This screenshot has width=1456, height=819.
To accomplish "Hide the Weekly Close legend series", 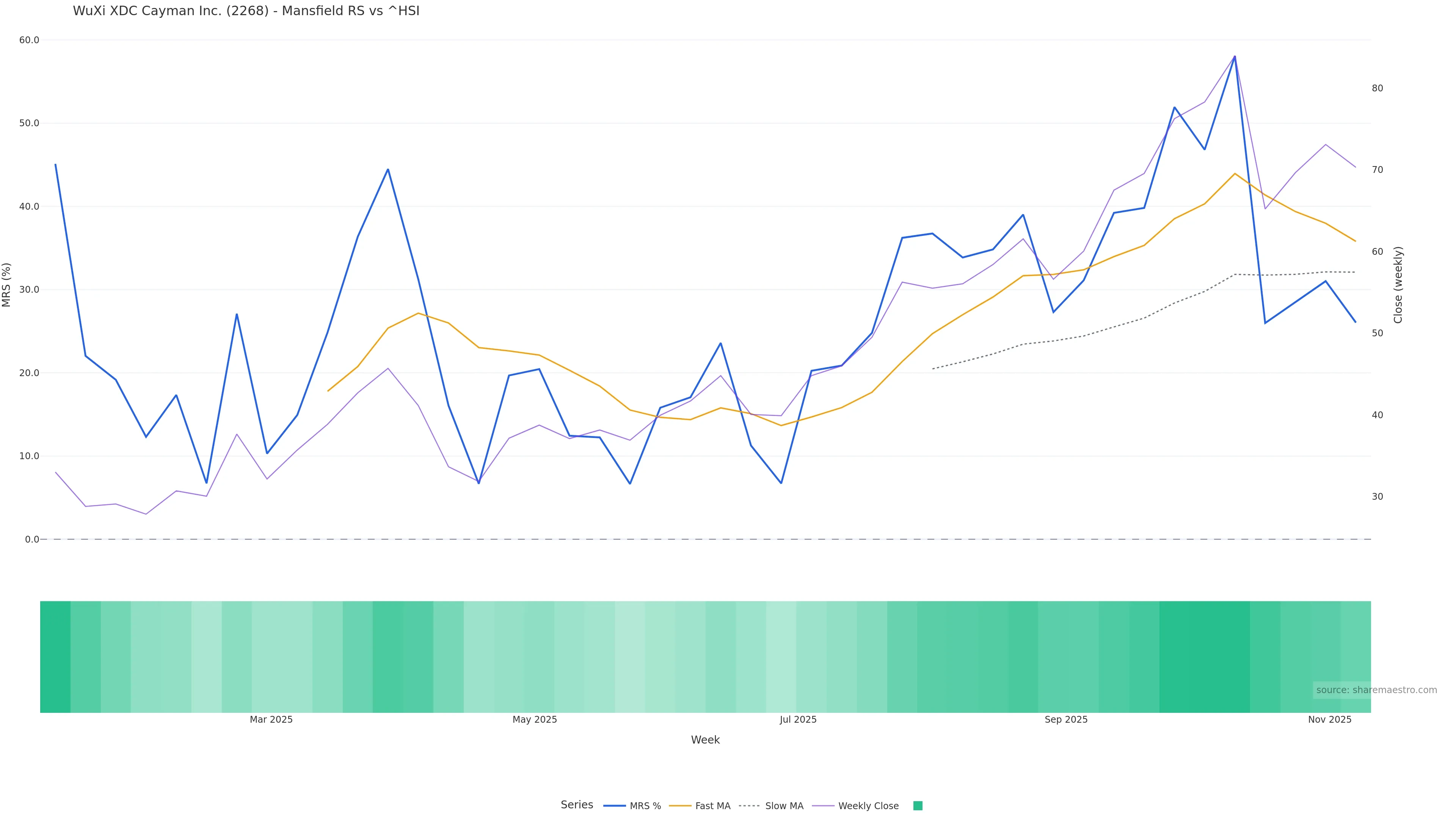I will (855, 806).
